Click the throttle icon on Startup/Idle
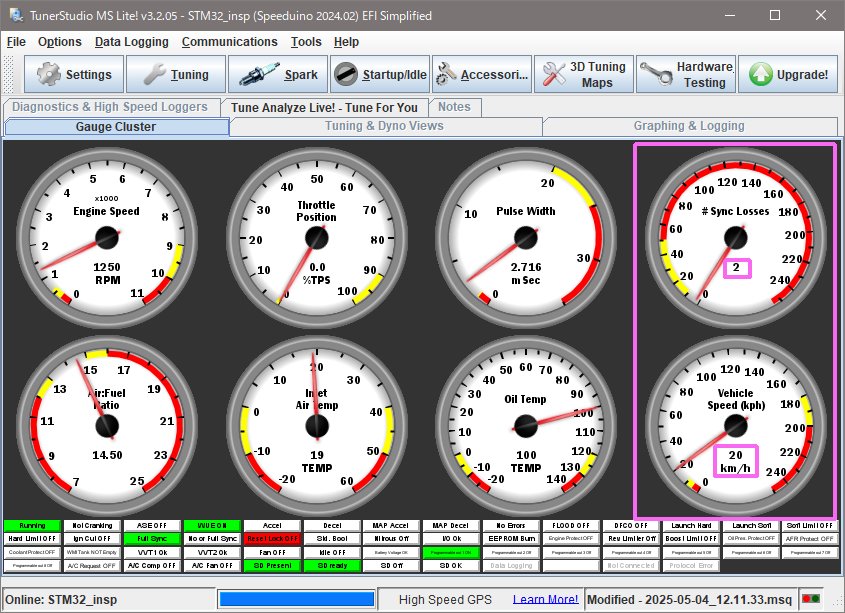 pyautogui.click(x=345, y=74)
